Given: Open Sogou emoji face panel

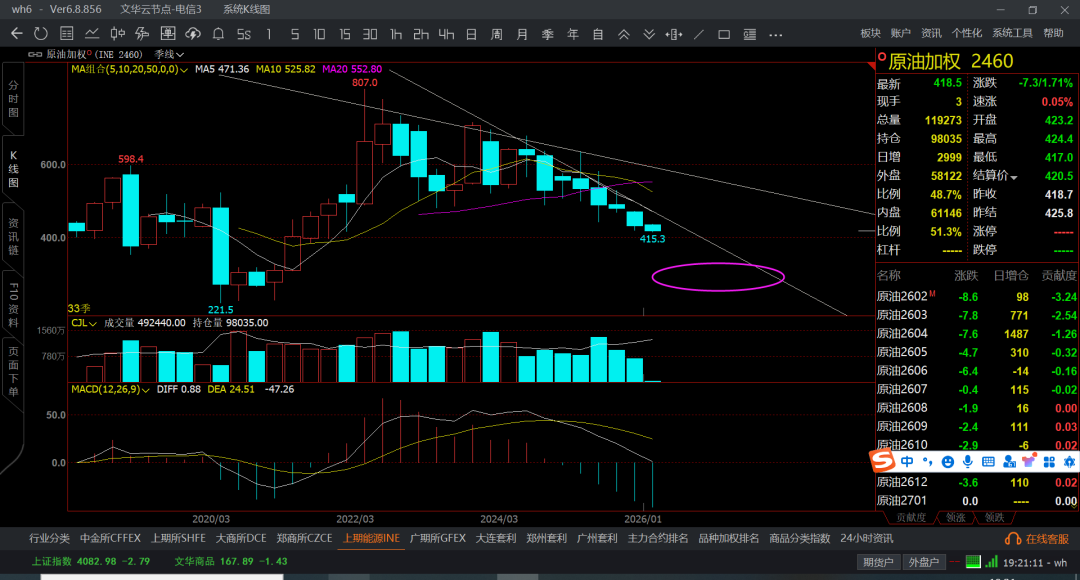Looking at the screenshot, I should tap(948, 462).
